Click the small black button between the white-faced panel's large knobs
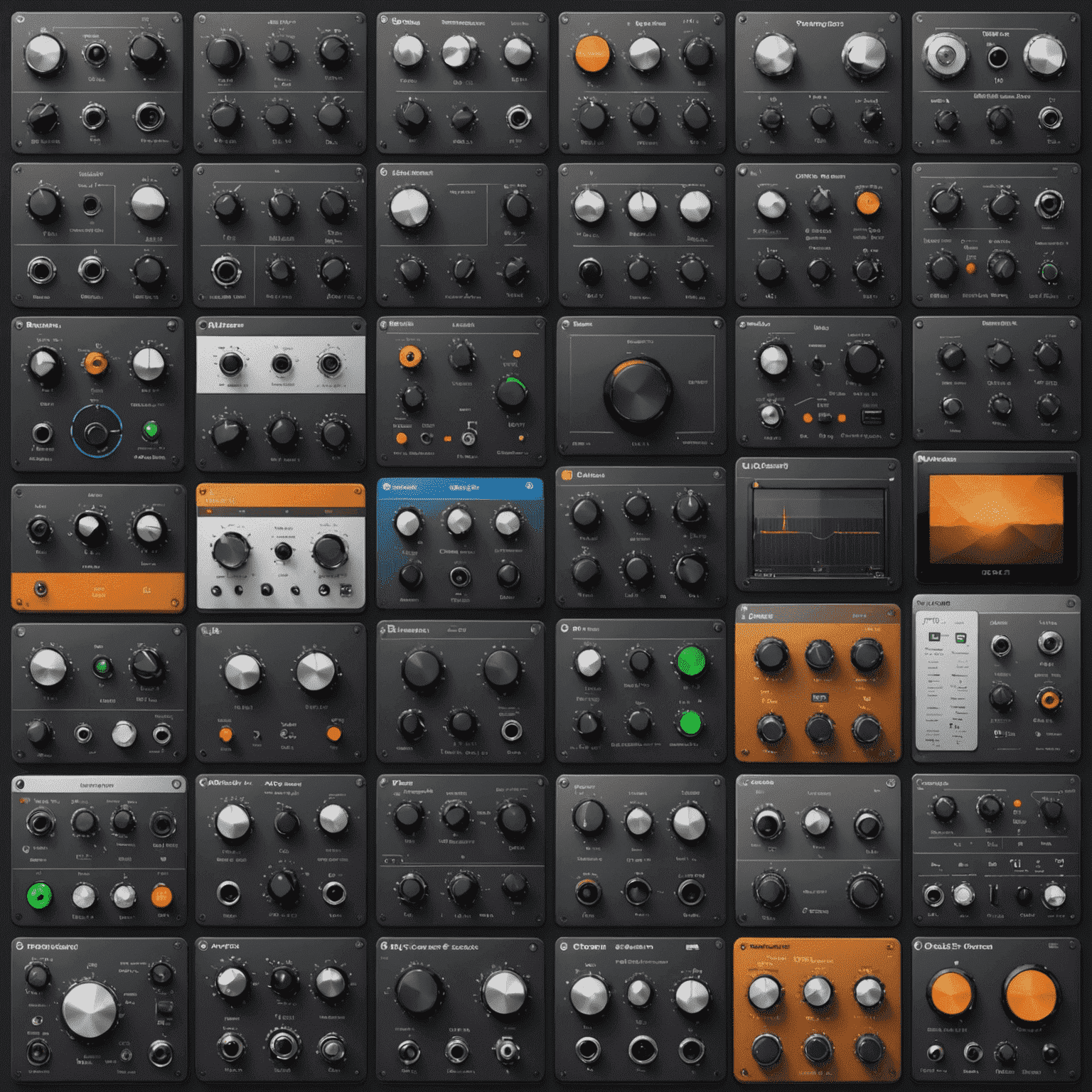The width and height of the screenshot is (1092, 1092). [x=283, y=551]
